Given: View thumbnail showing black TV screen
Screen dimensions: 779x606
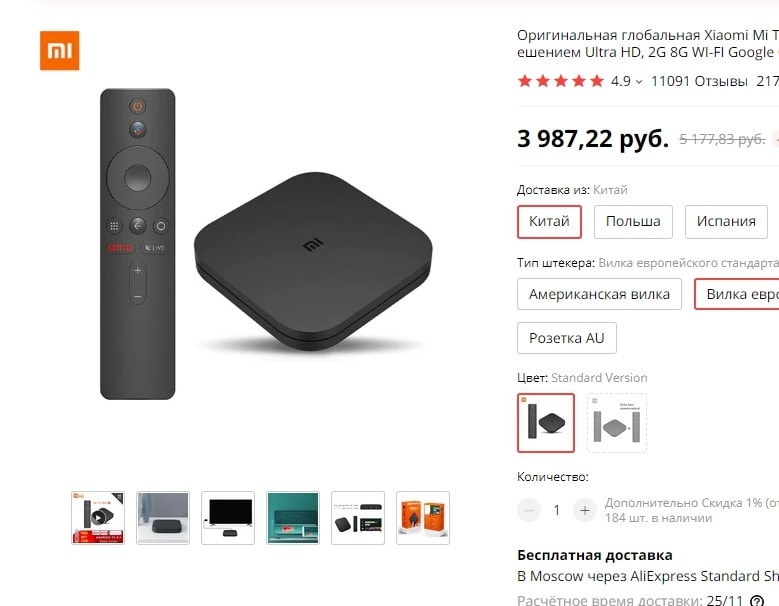Looking at the screenshot, I should 228,518.
